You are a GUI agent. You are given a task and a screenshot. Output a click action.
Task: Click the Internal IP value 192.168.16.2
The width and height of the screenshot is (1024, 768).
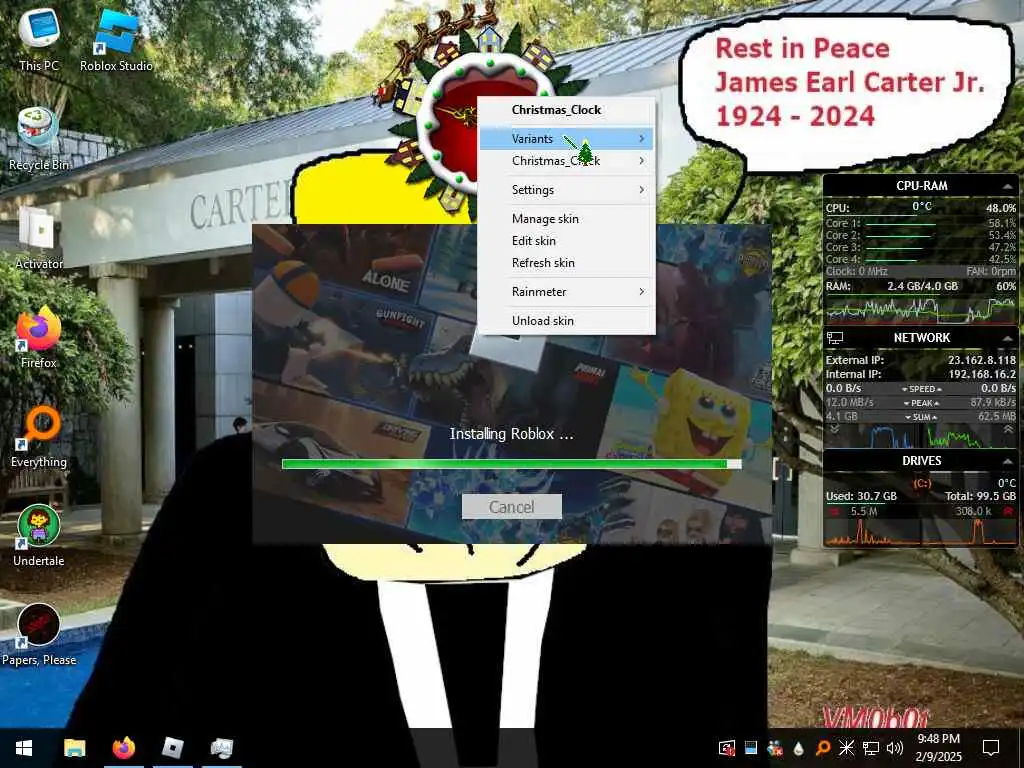coord(982,374)
